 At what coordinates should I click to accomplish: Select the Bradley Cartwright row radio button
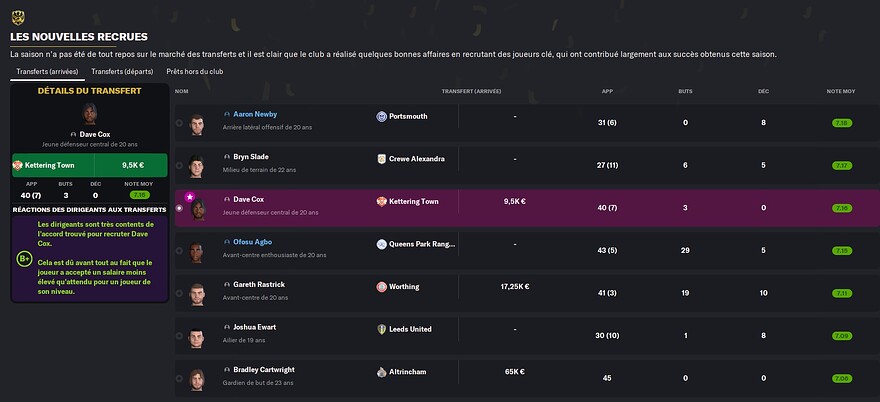click(x=179, y=378)
